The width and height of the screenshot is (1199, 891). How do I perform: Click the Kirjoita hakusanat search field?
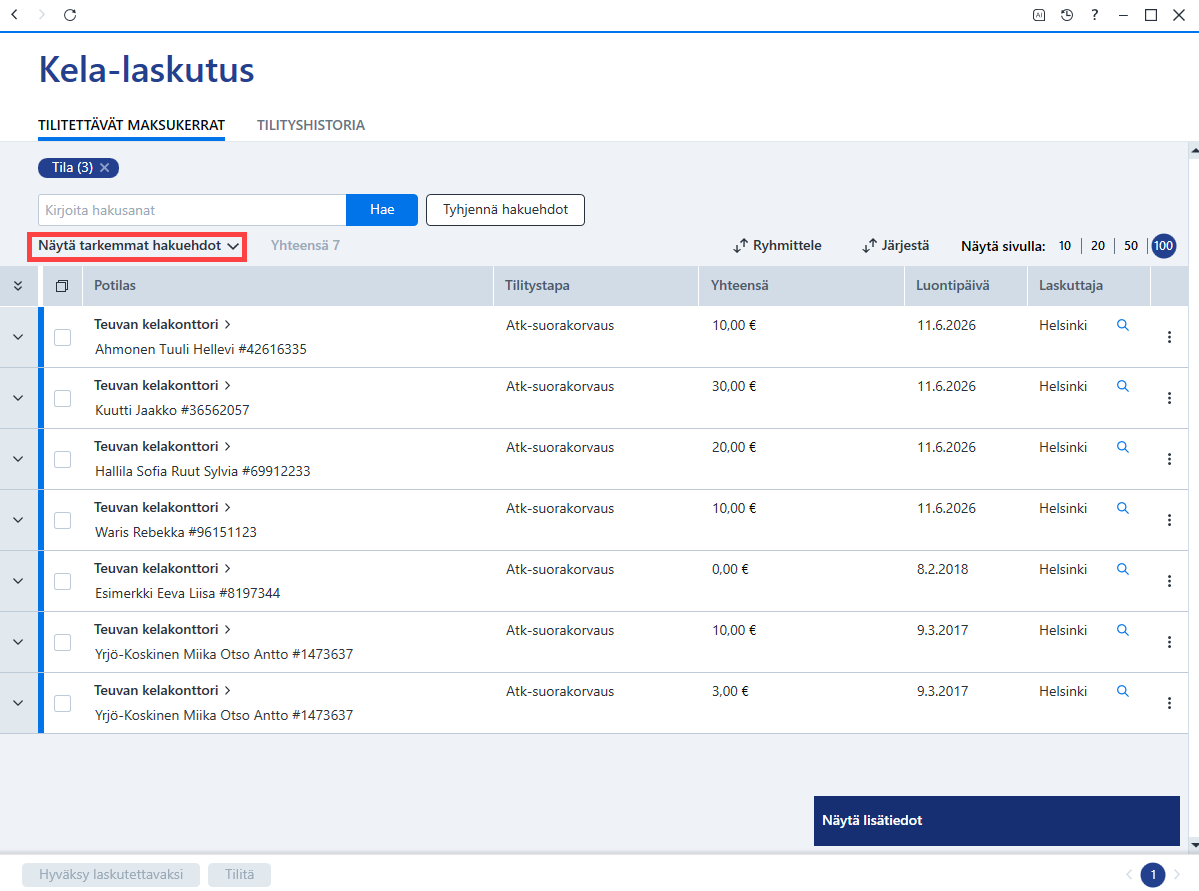pyautogui.click(x=192, y=210)
